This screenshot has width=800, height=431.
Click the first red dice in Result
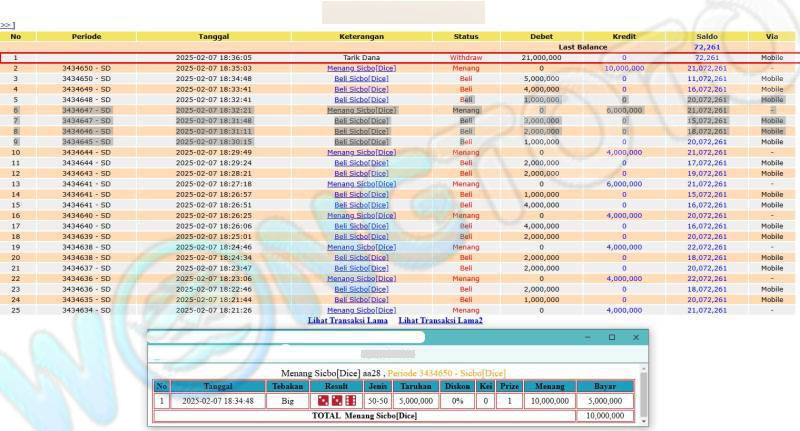pyautogui.click(x=324, y=401)
